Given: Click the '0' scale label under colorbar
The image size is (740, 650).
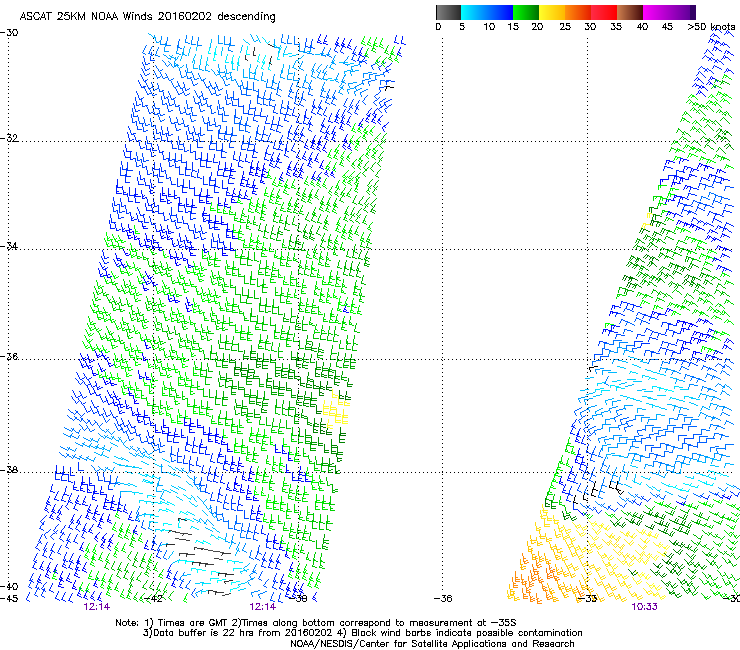Looking at the screenshot, I should coord(438,27).
